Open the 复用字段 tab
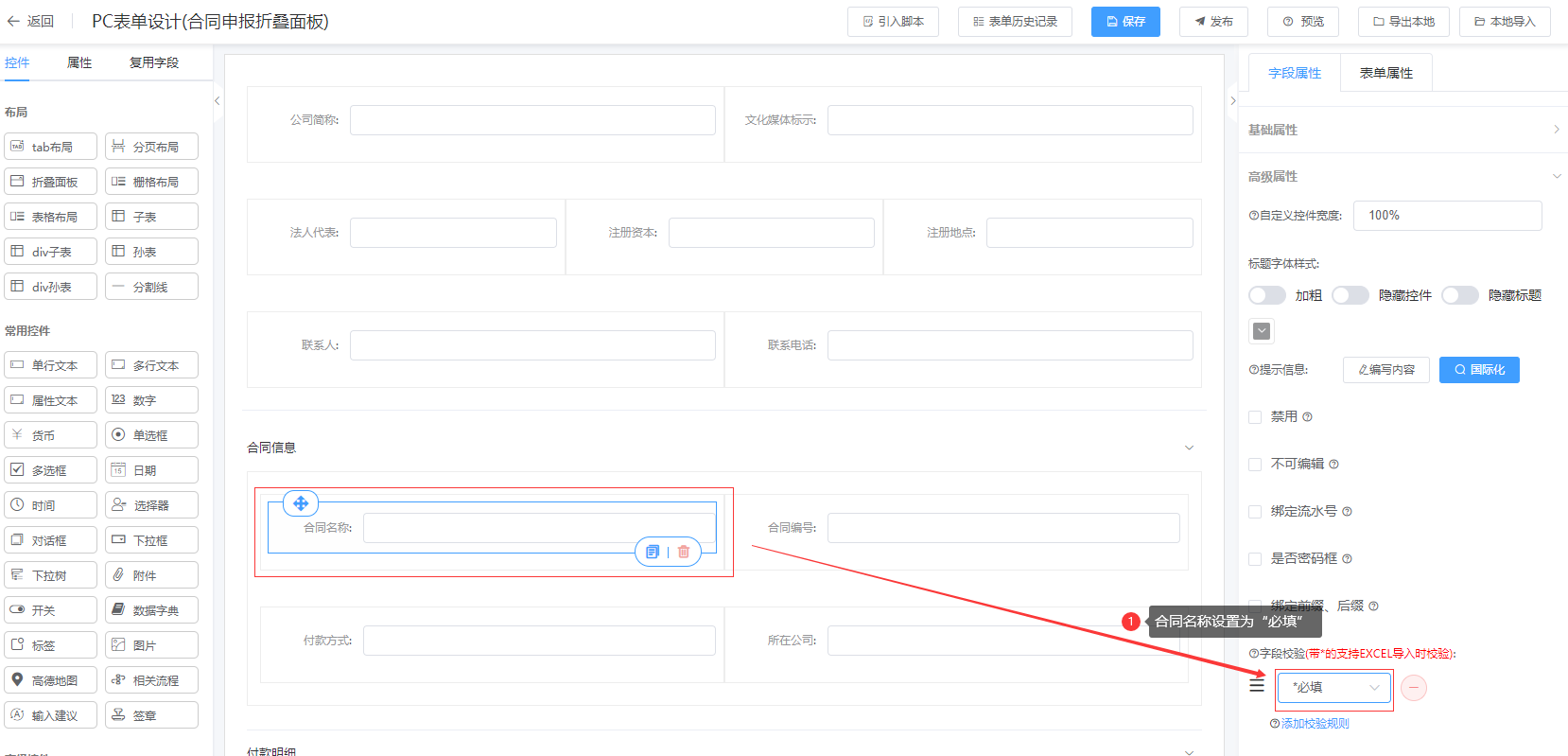1568x756 pixels. 154,62
